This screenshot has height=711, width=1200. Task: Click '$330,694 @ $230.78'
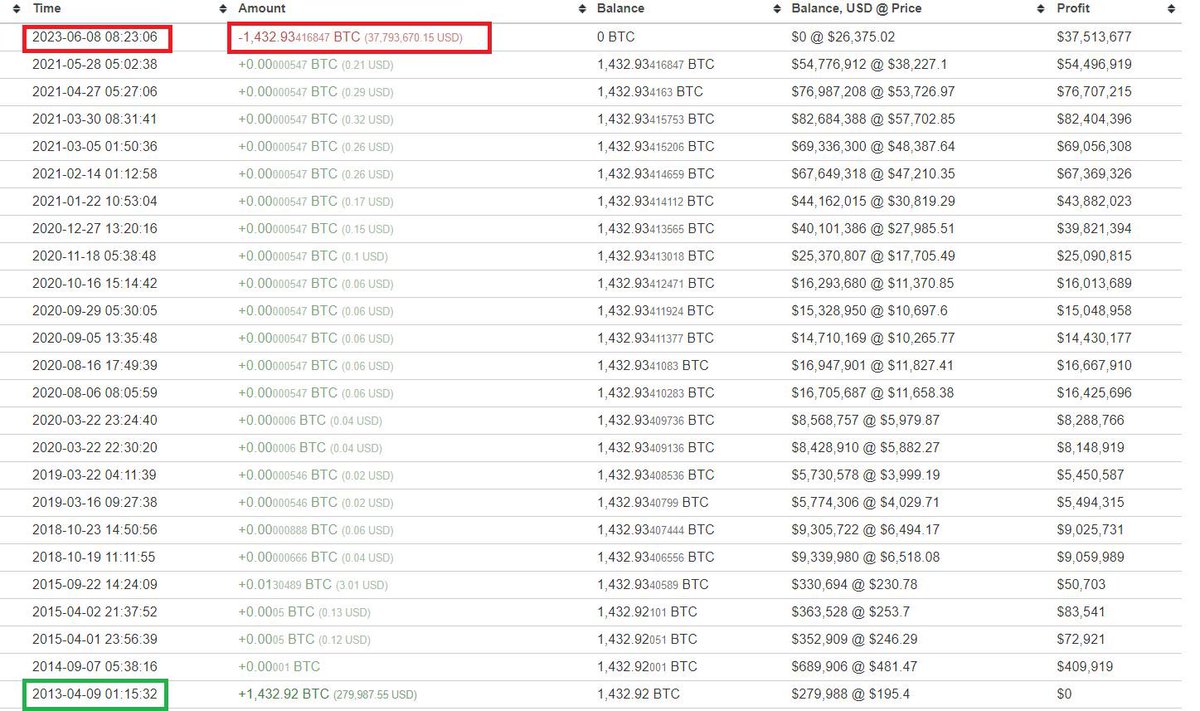(x=854, y=584)
